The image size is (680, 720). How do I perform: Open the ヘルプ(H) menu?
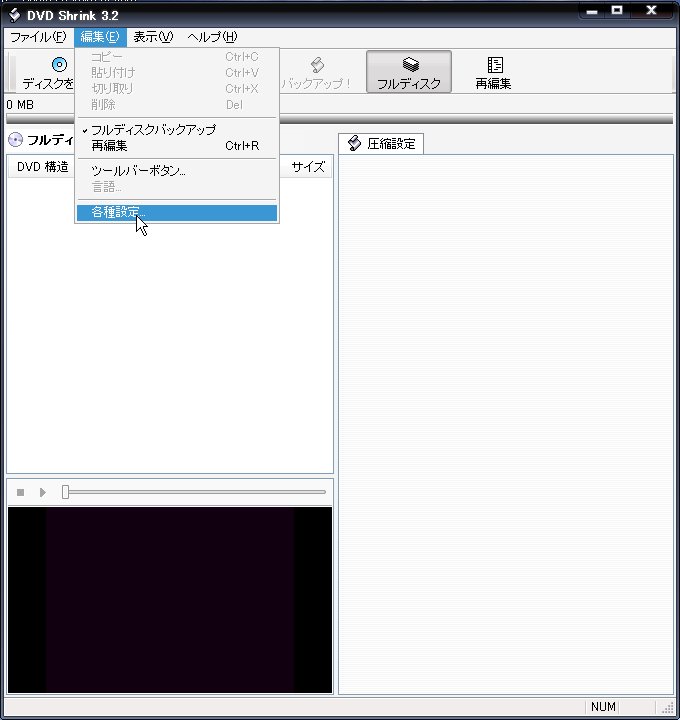click(212, 37)
